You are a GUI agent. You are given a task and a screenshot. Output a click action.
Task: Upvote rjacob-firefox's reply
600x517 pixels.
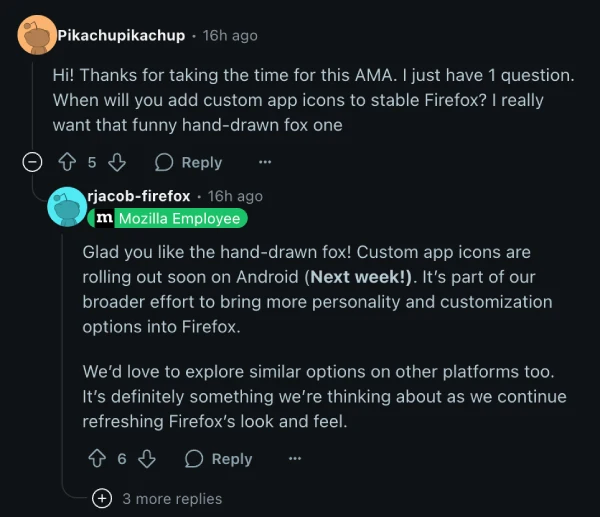click(x=97, y=458)
